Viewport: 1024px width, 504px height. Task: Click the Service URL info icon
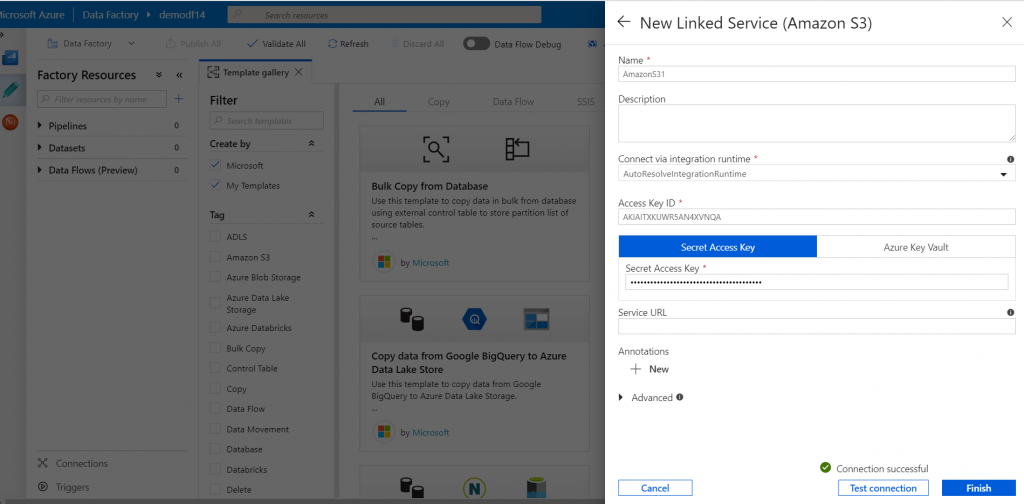(1010, 312)
